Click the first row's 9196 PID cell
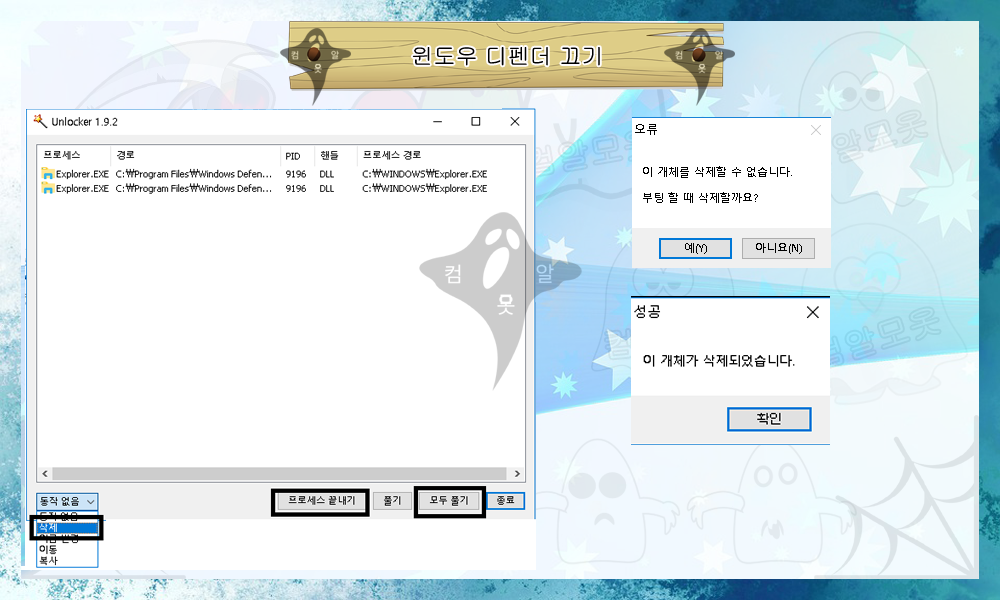Screen dimensions: 1000x600 click(296, 173)
